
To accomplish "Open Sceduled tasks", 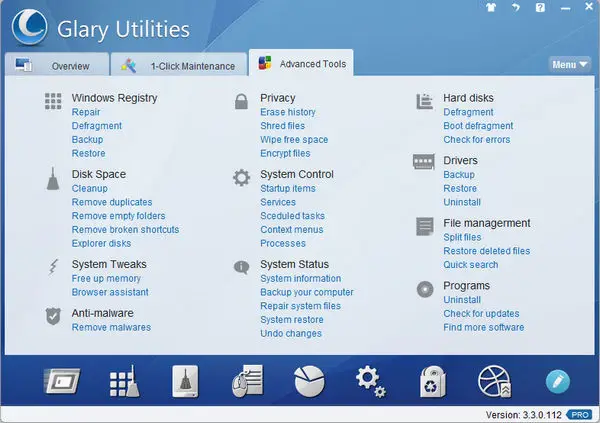I will click(293, 216).
